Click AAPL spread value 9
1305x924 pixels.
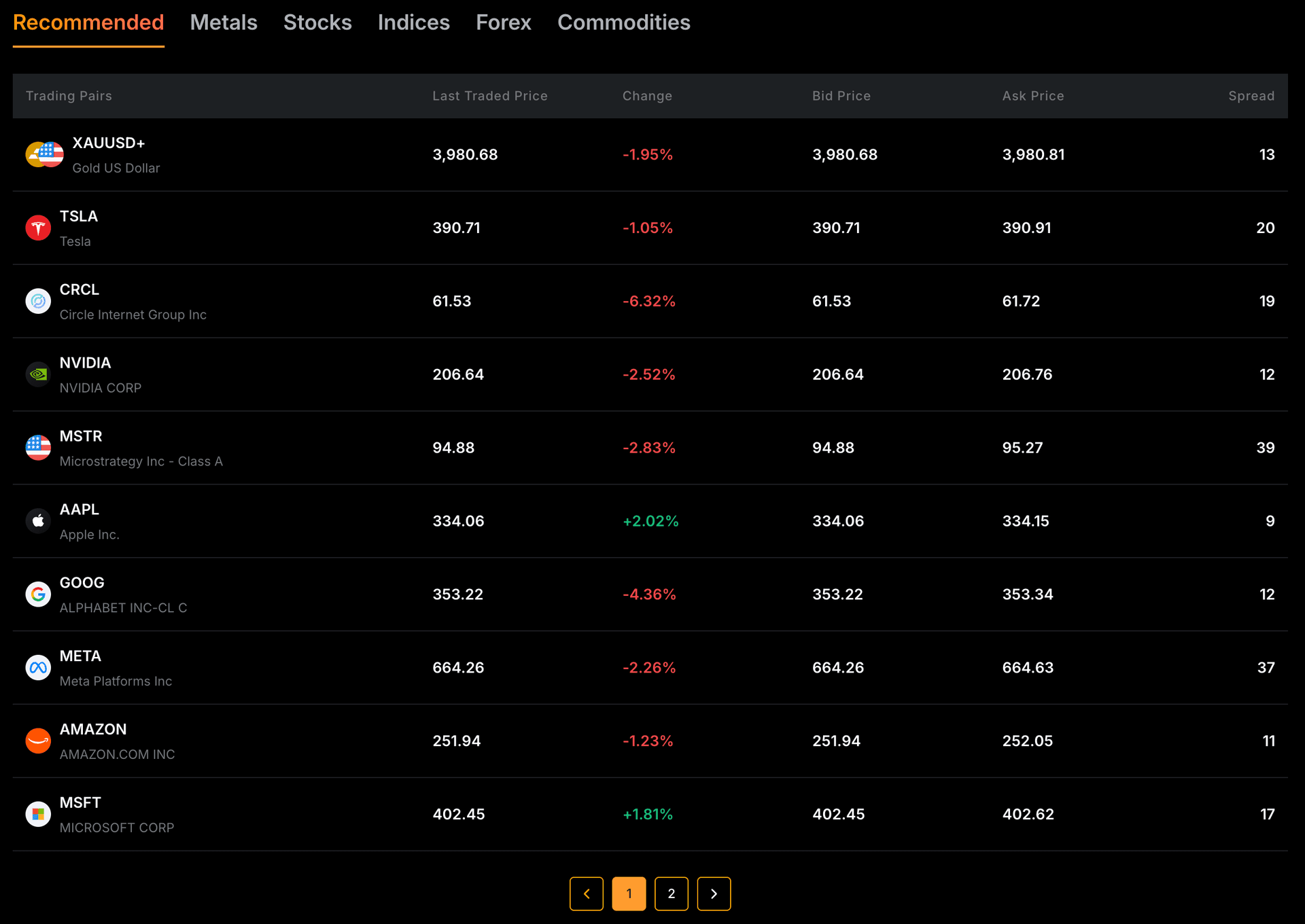click(x=1270, y=521)
